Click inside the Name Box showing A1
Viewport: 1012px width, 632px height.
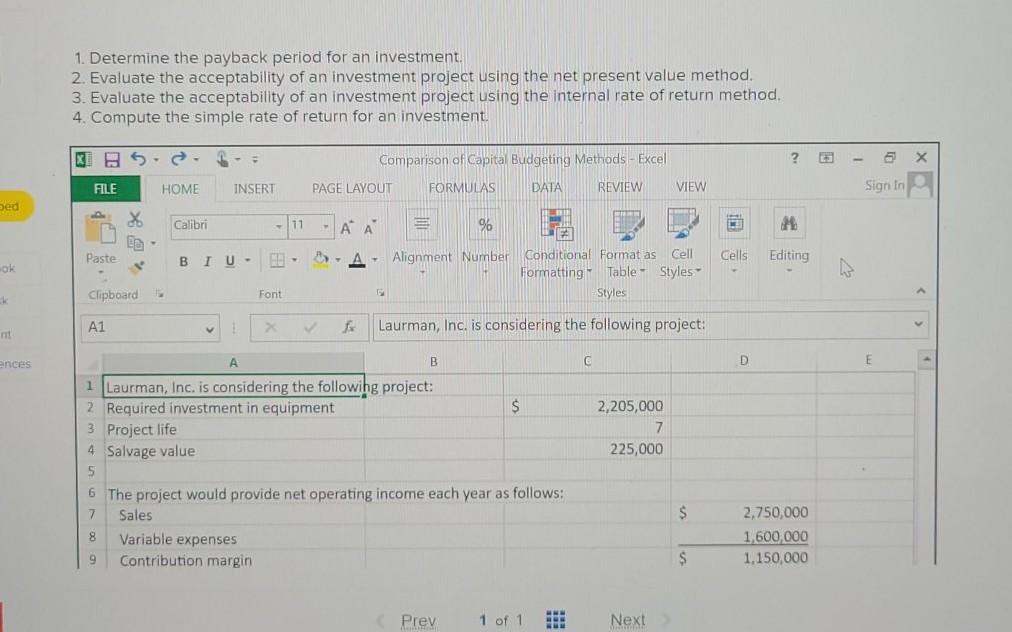[x=145, y=327]
